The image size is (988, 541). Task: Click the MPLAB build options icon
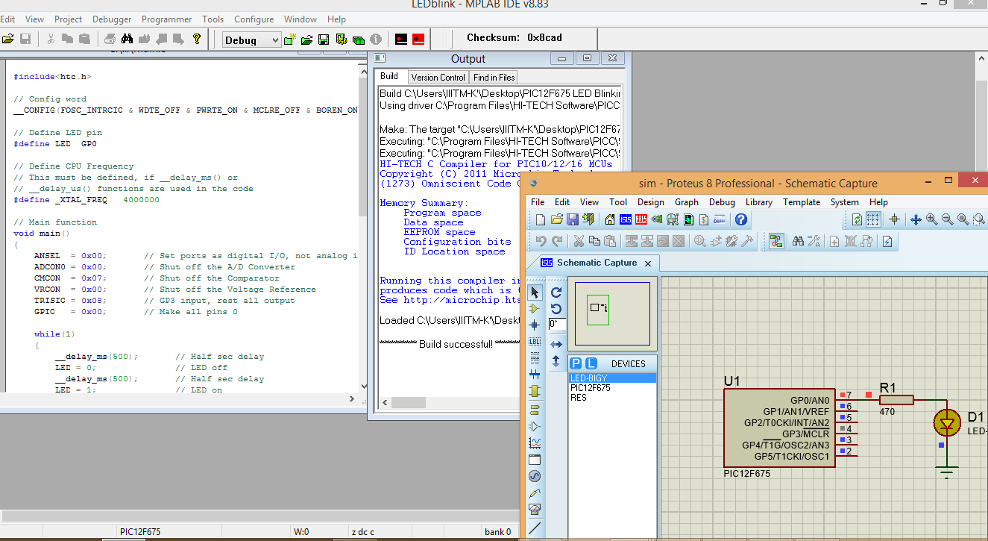(x=341, y=40)
